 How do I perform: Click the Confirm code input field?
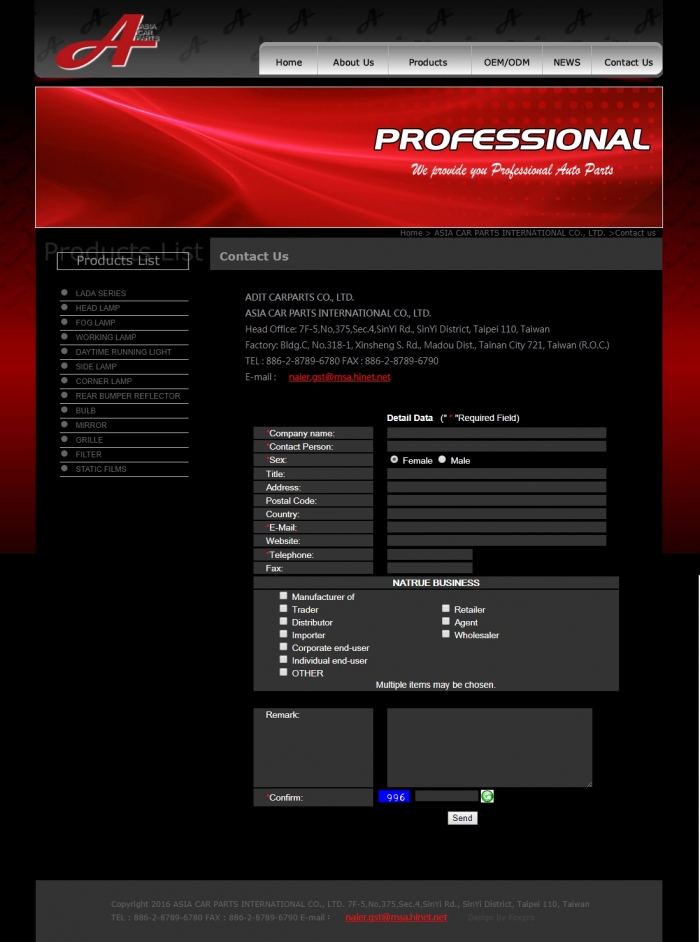click(446, 796)
